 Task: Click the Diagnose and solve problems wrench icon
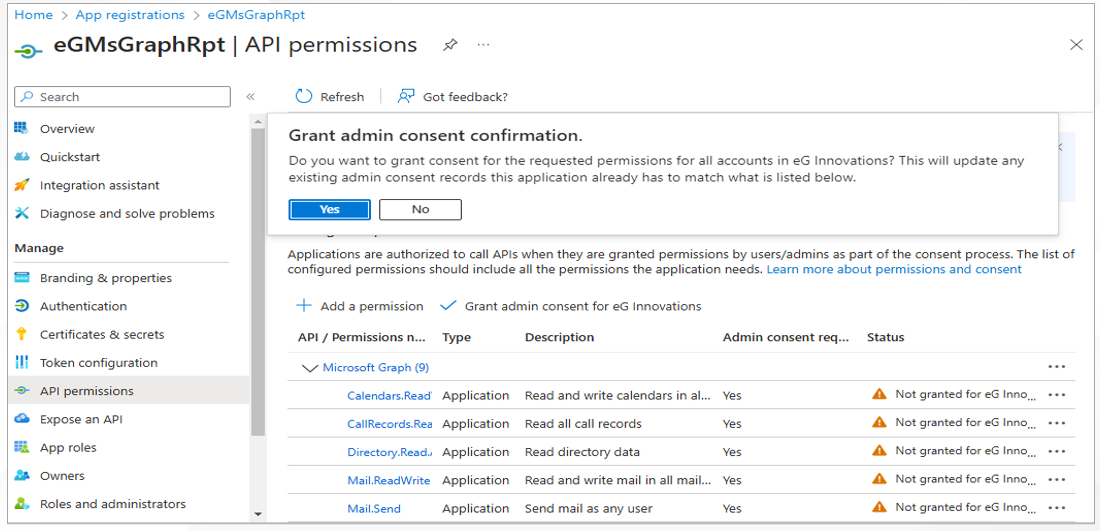click(22, 213)
